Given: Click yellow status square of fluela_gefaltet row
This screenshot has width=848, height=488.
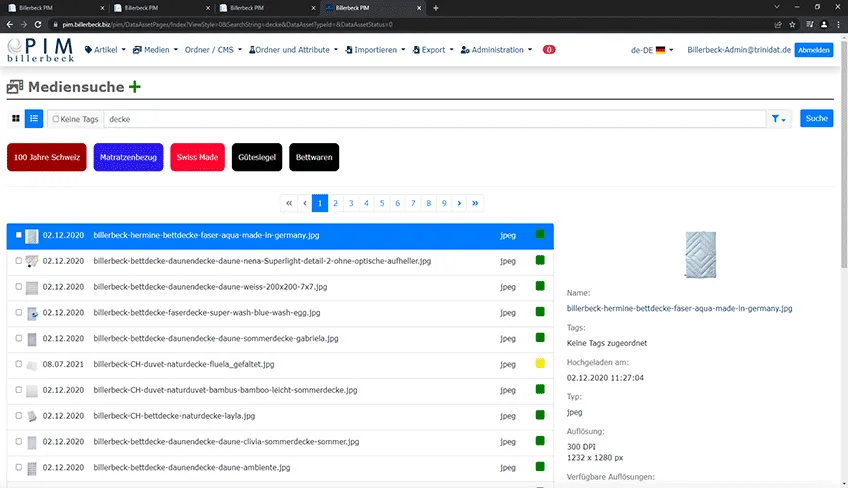Looking at the screenshot, I should (x=540, y=363).
